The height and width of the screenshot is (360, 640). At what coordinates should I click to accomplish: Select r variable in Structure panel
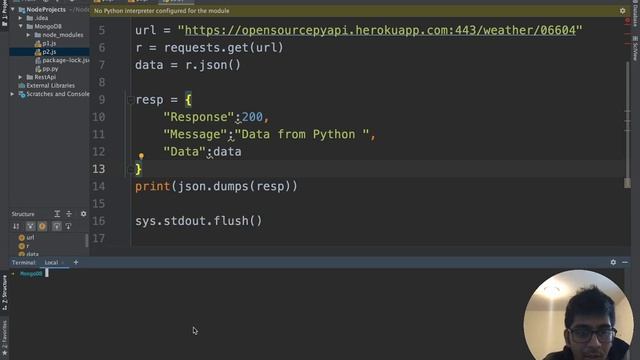pos(24,246)
